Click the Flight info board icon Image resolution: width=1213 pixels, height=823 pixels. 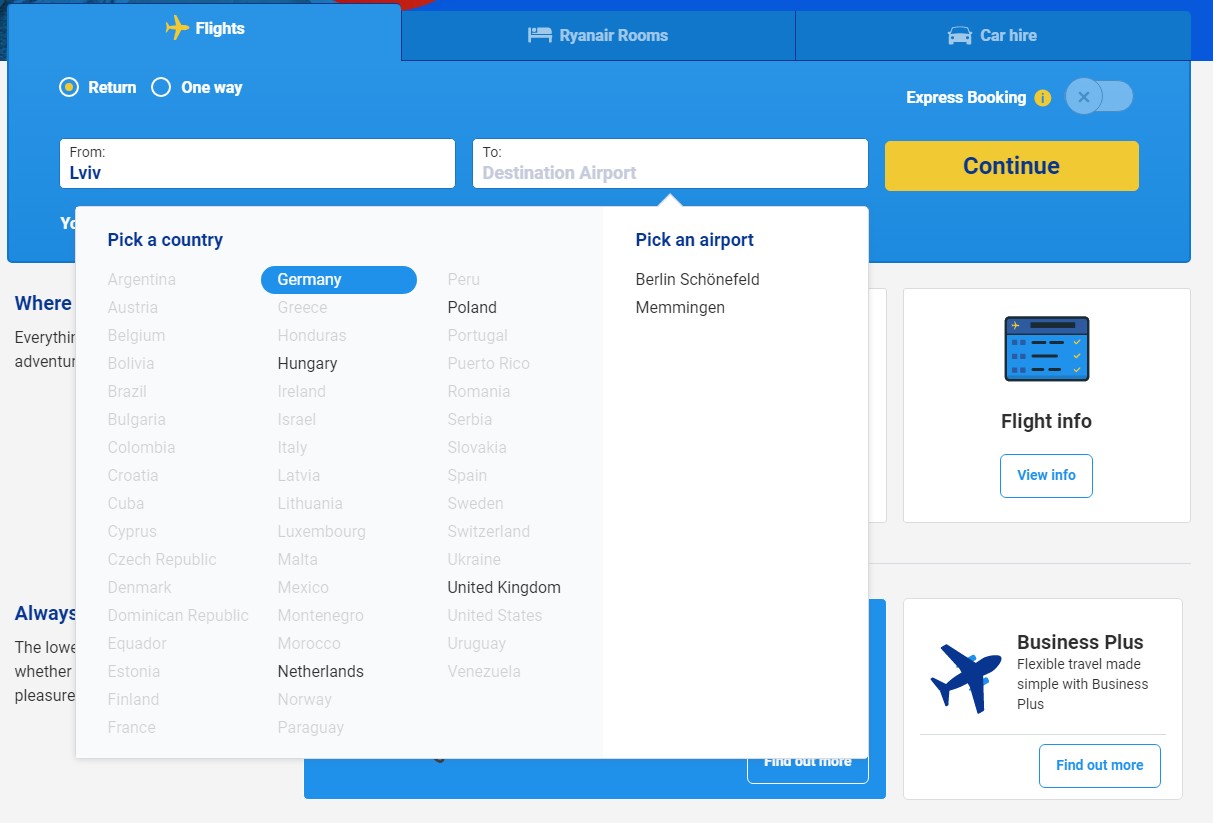(1047, 349)
